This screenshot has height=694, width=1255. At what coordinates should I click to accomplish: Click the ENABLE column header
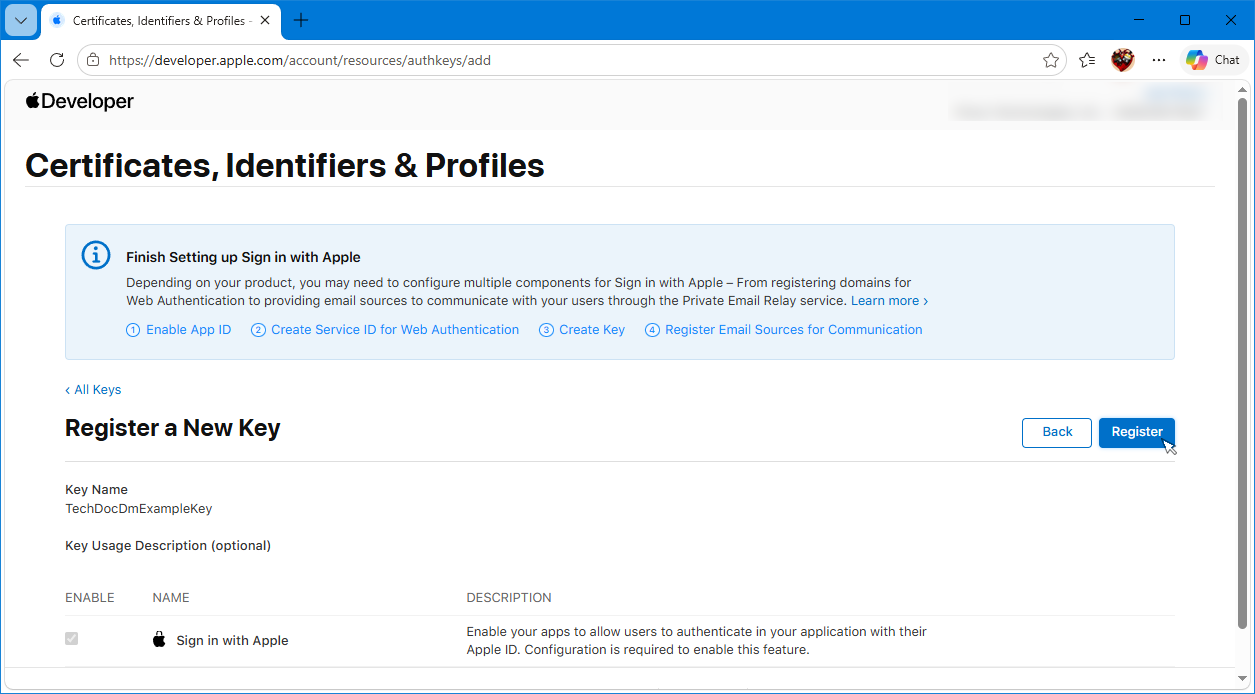click(90, 598)
